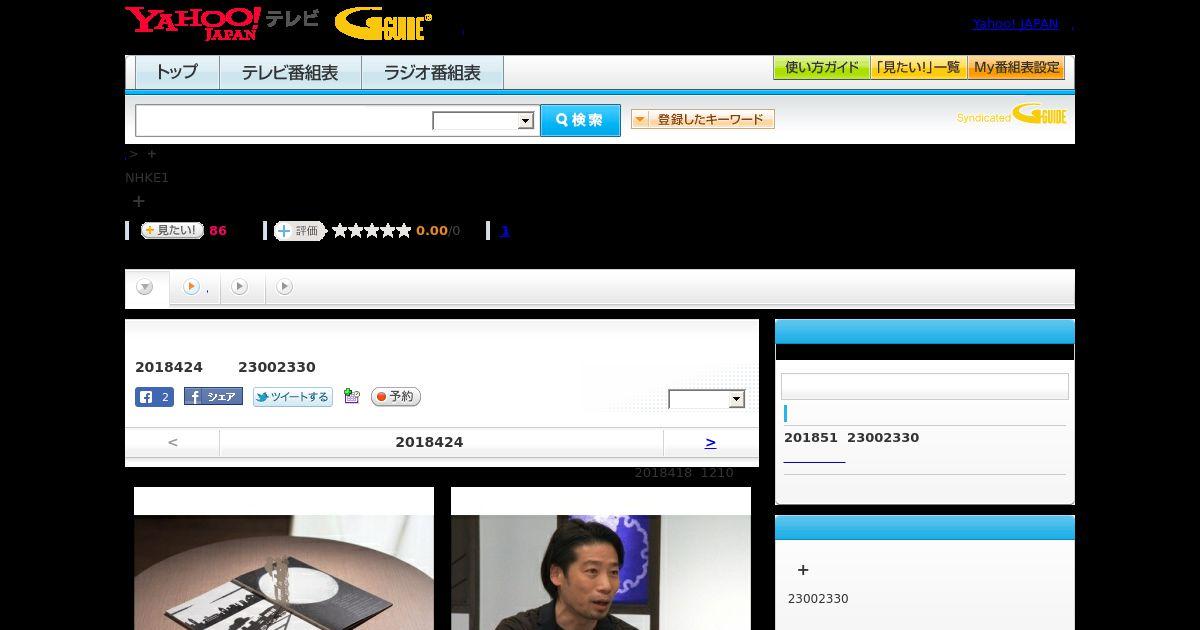Open the Yahoo! JAPAN text link
This screenshot has width=1200, height=630.
(1015, 24)
